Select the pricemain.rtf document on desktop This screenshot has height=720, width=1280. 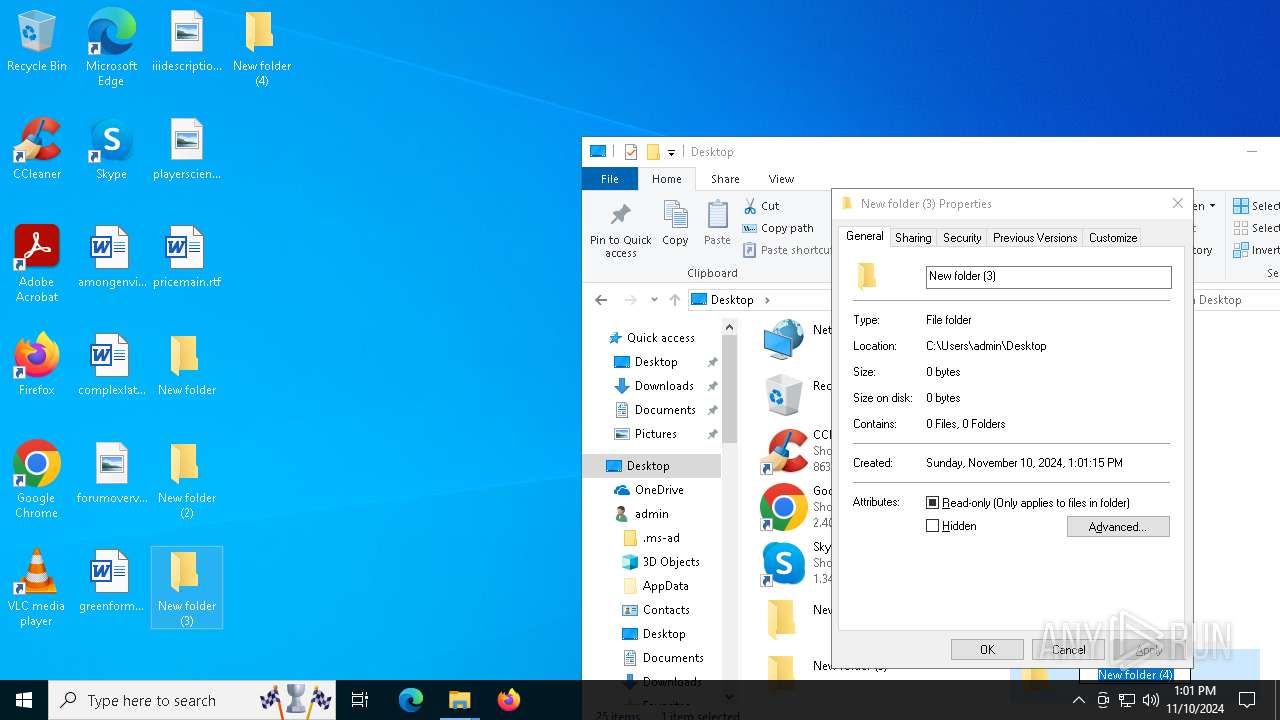click(186, 258)
